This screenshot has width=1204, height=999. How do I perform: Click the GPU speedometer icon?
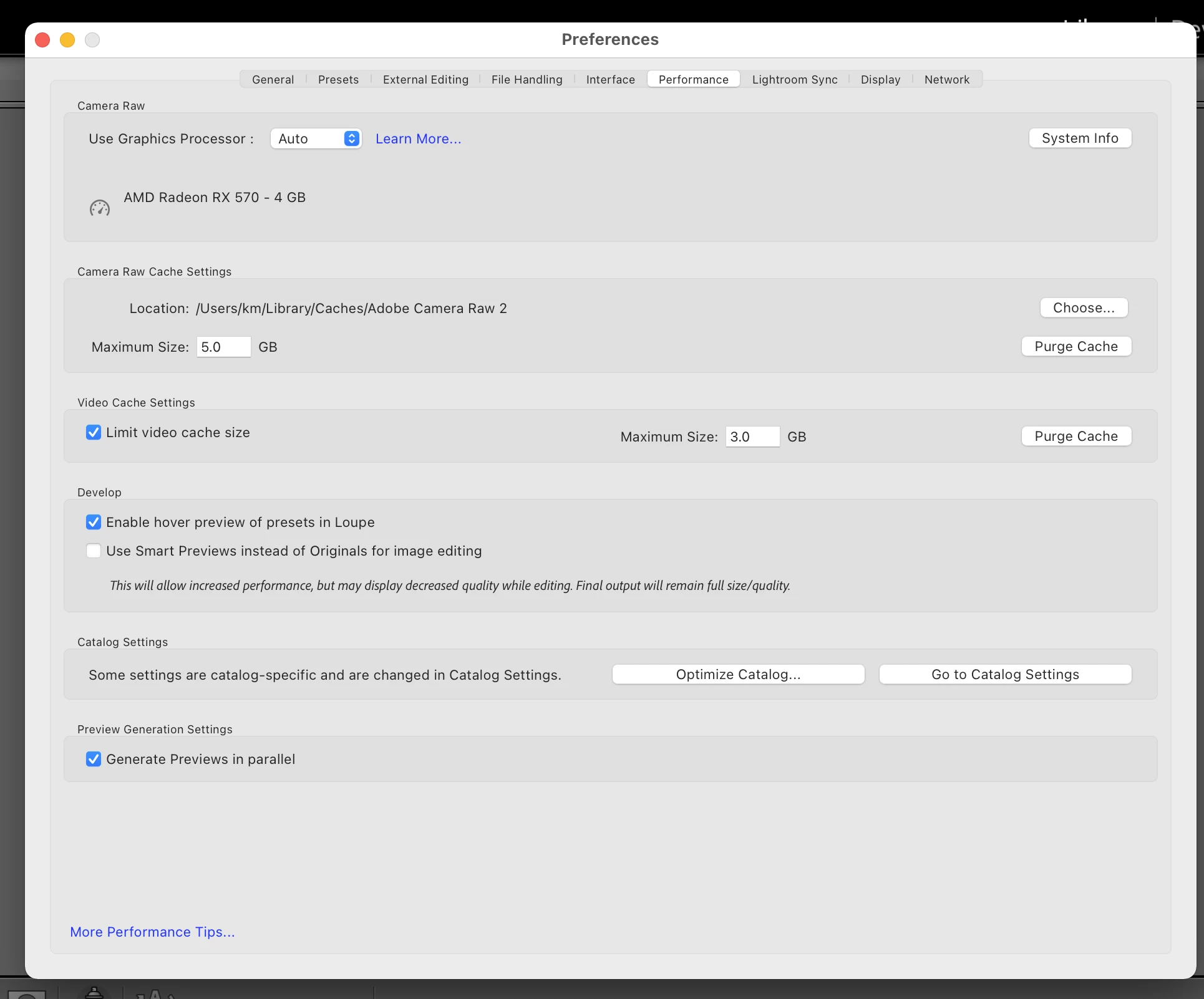100,208
